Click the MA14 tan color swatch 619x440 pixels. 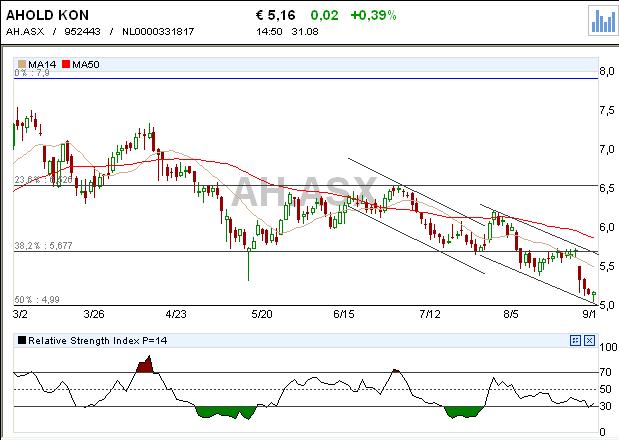22,64
